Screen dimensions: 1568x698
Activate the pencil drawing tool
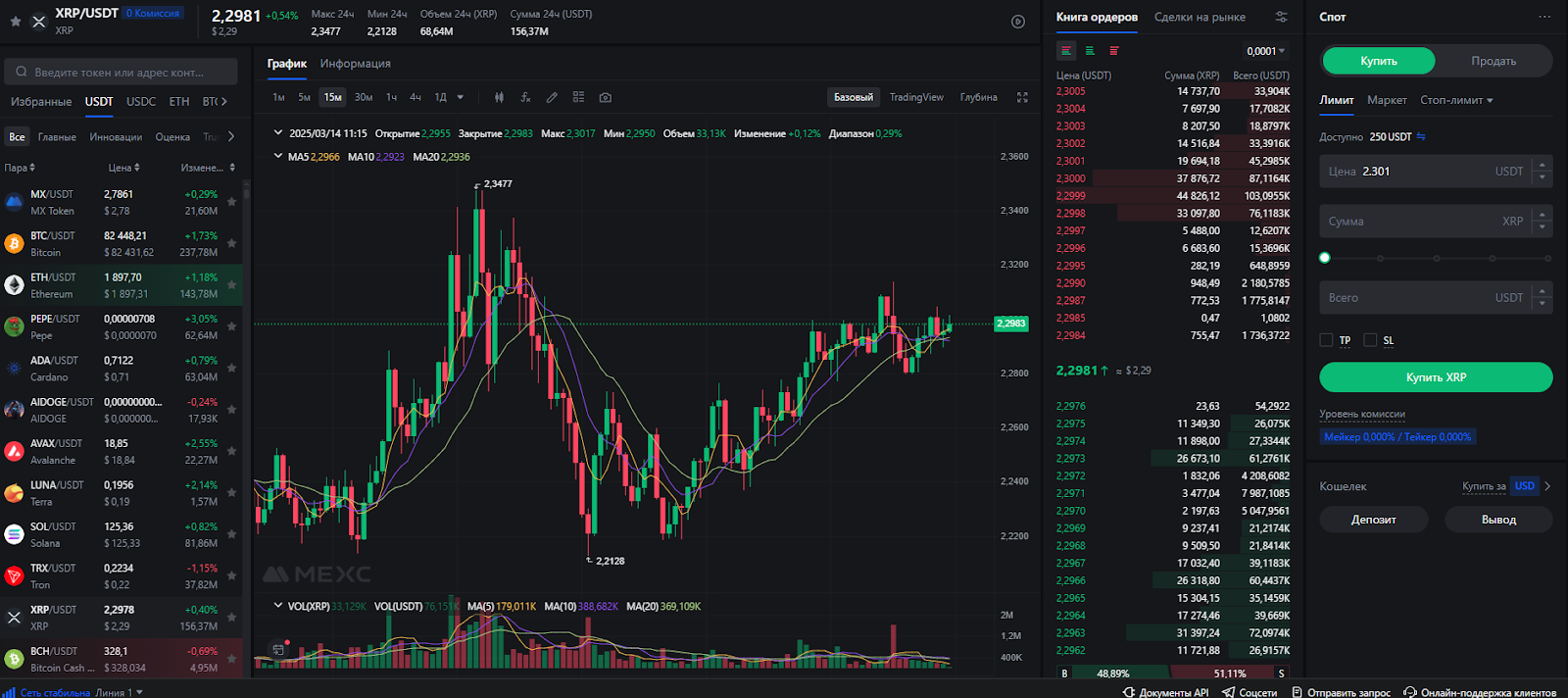pyautogui.click(x=552, y=97)
